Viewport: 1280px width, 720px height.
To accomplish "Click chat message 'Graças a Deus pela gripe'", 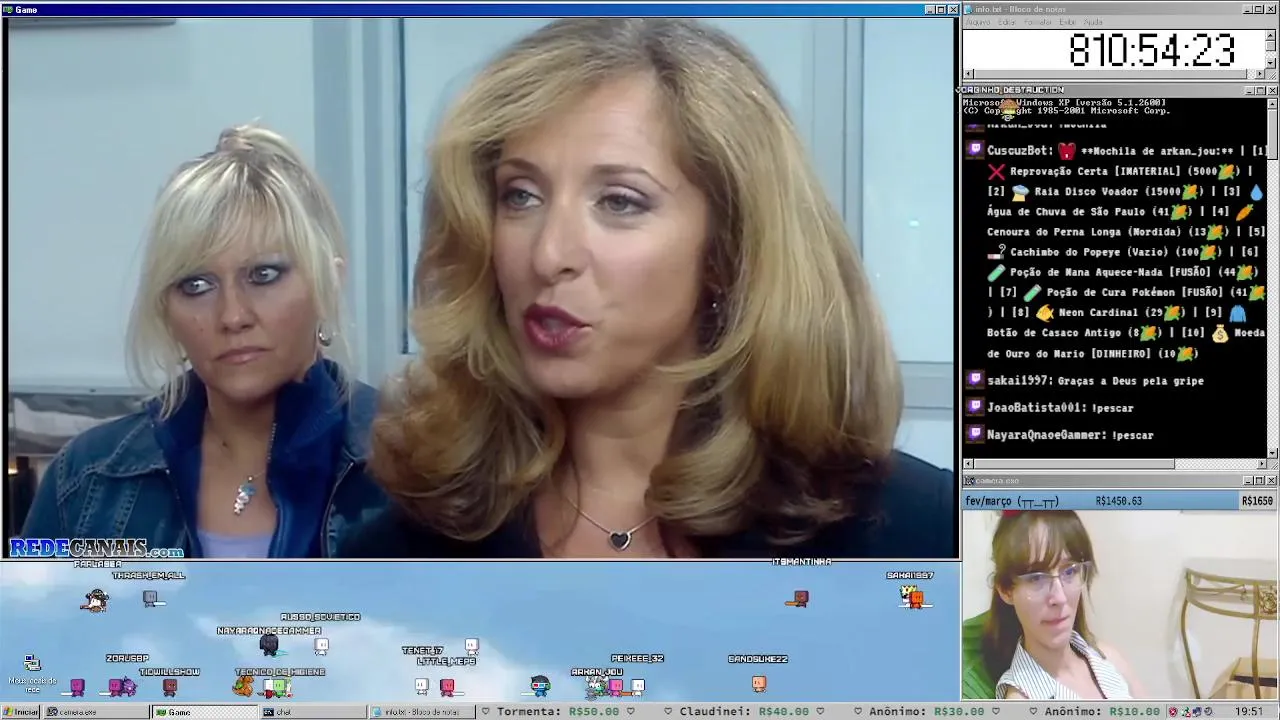I will pos(1130,381).
